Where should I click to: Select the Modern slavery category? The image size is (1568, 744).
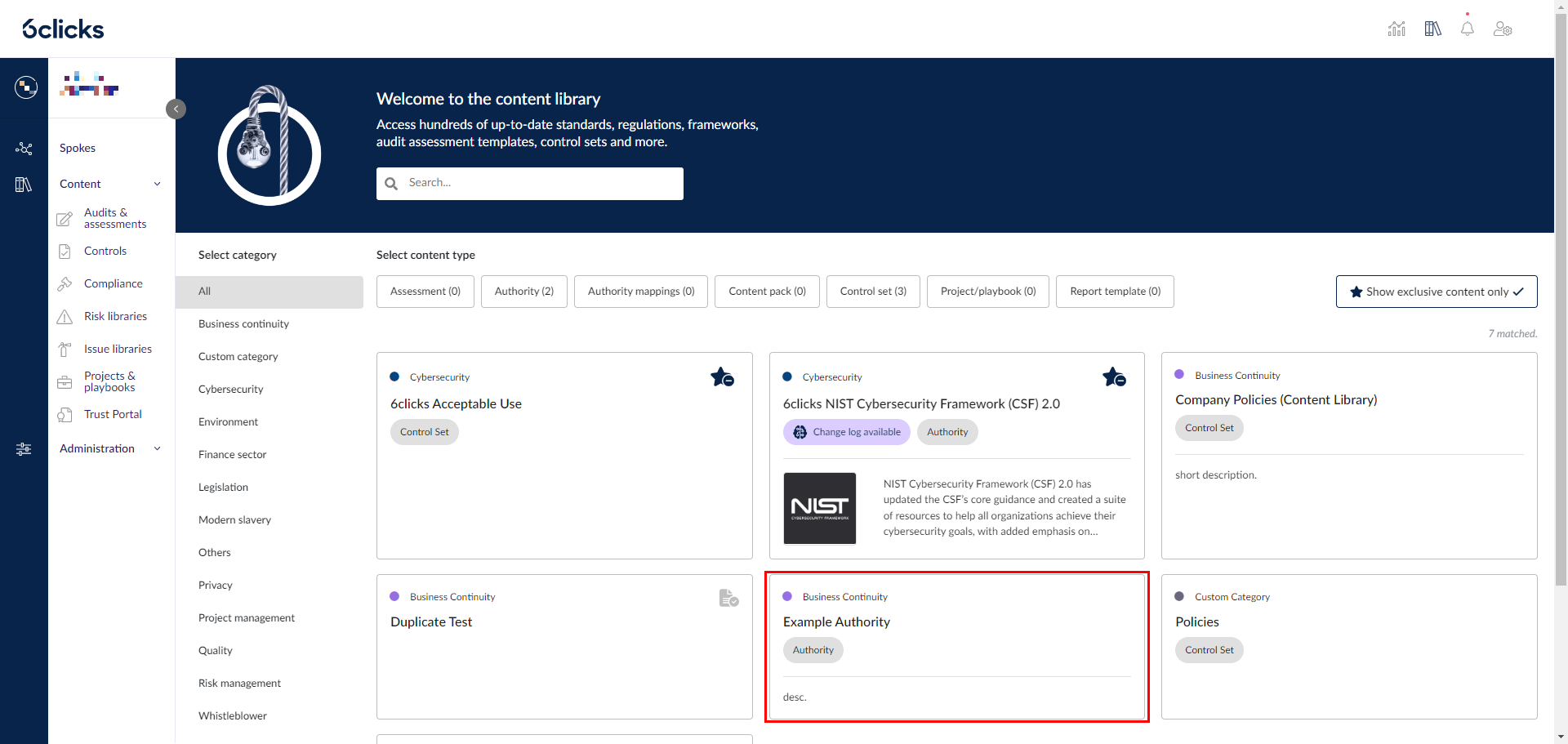[x=234, y=520]
